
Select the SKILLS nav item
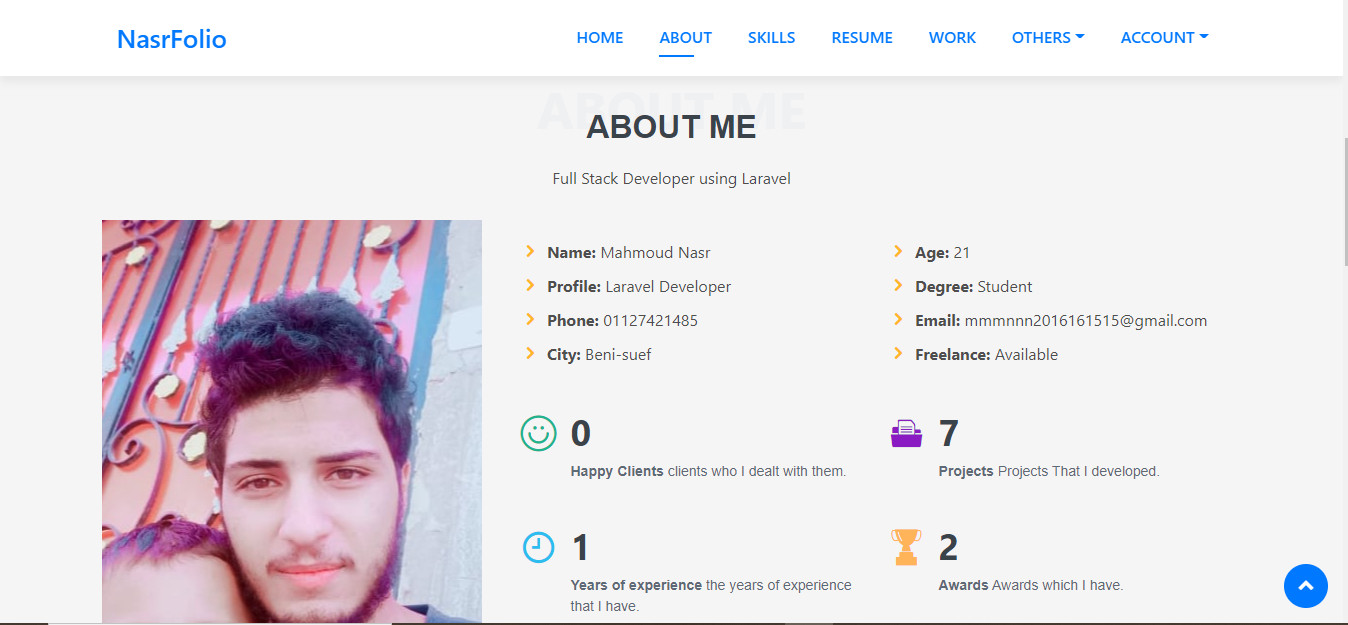pyautogui.click(x=771, y=38)
